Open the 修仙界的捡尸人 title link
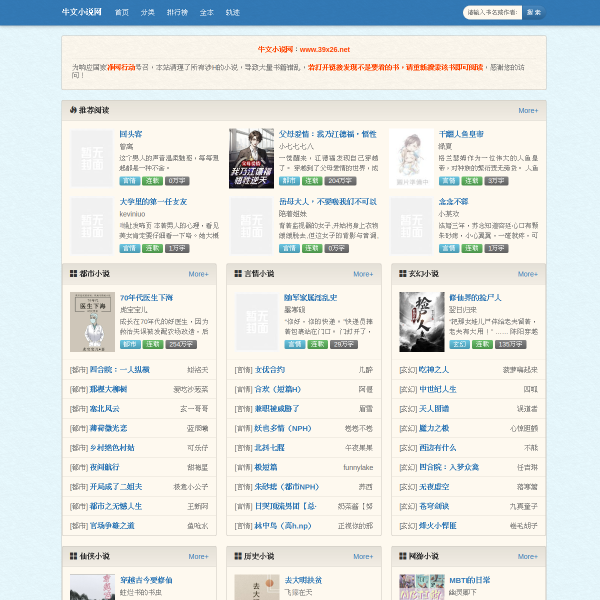Image resolution: width=600 pixels, height=600 pixels. click(x=475, y=297)
